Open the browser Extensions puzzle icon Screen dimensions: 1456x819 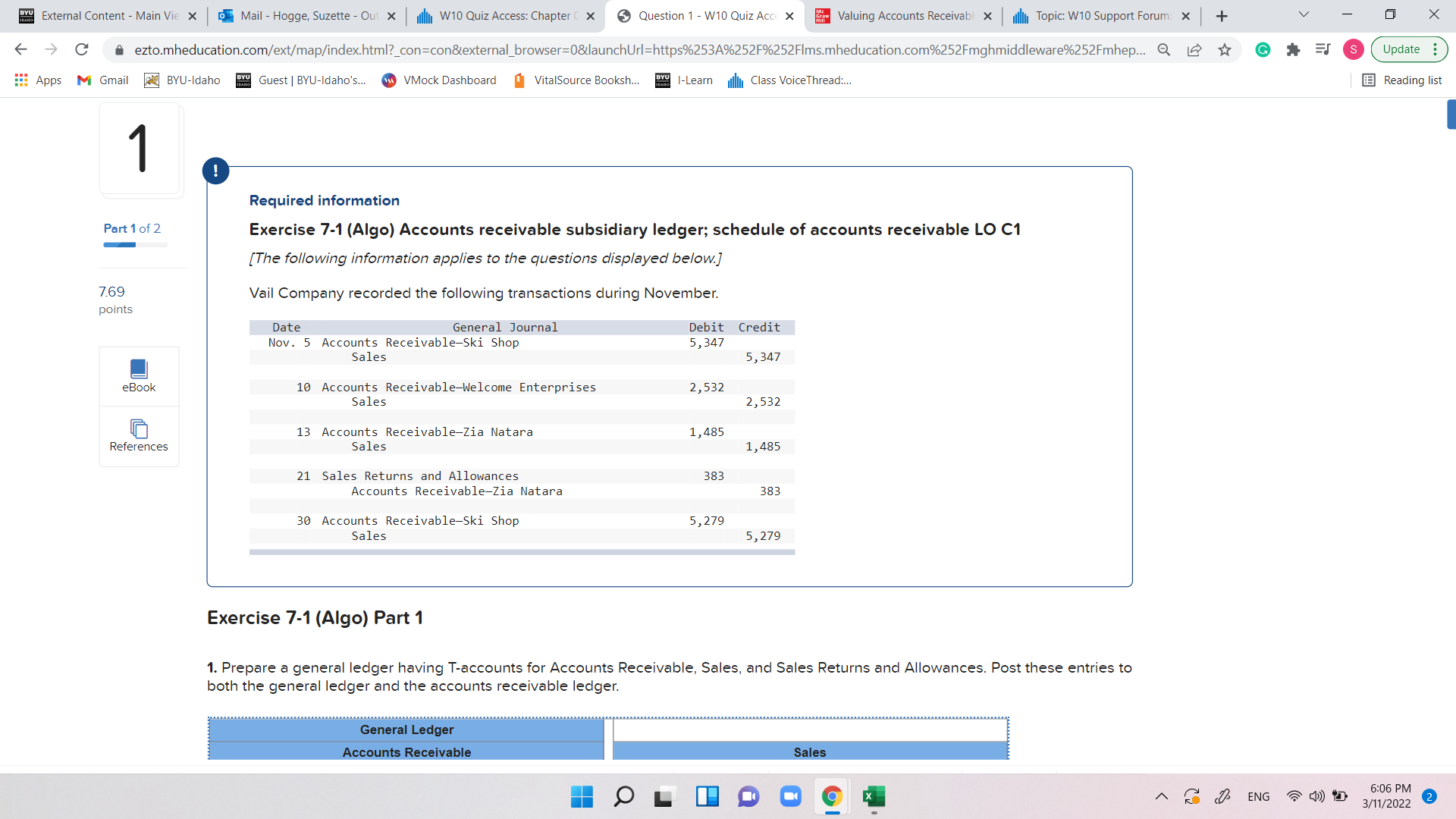[1293, 50]
